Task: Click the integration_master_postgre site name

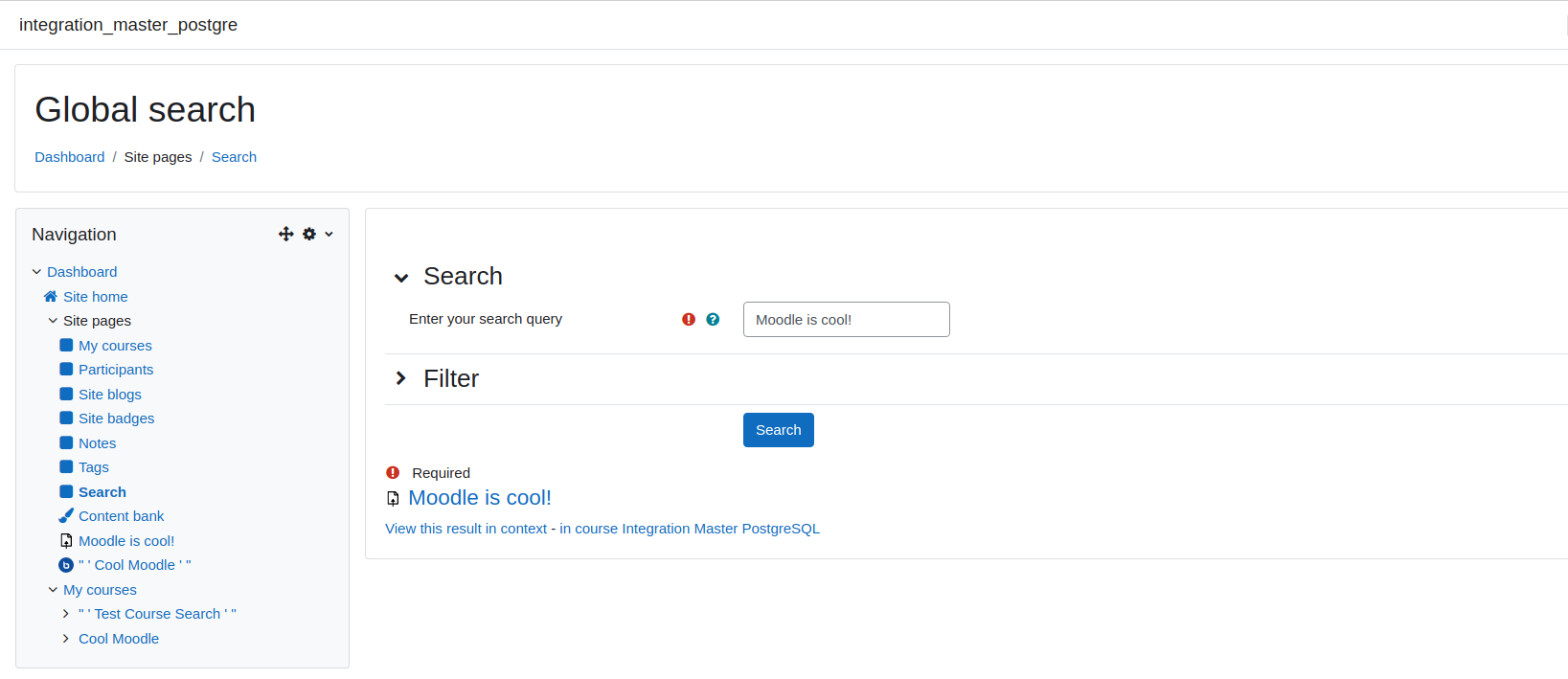Action: pos(128,25)
